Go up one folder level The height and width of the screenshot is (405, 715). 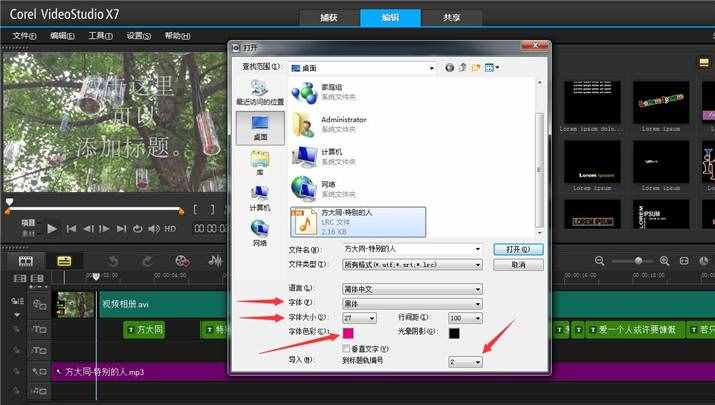[x=462, y=68]
